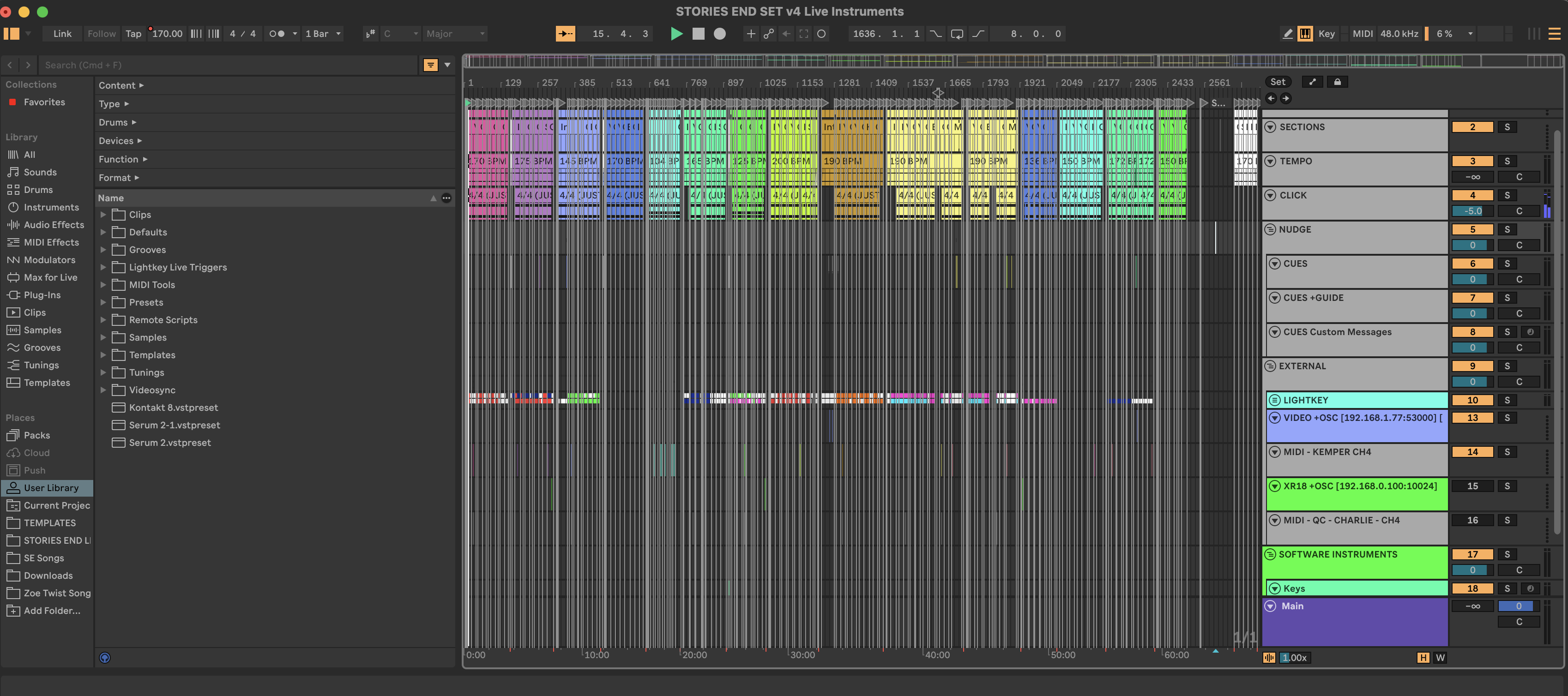Toggle track activator 17 for SOFTWARE INSTRUMENTS

(x=1472, y=554)
